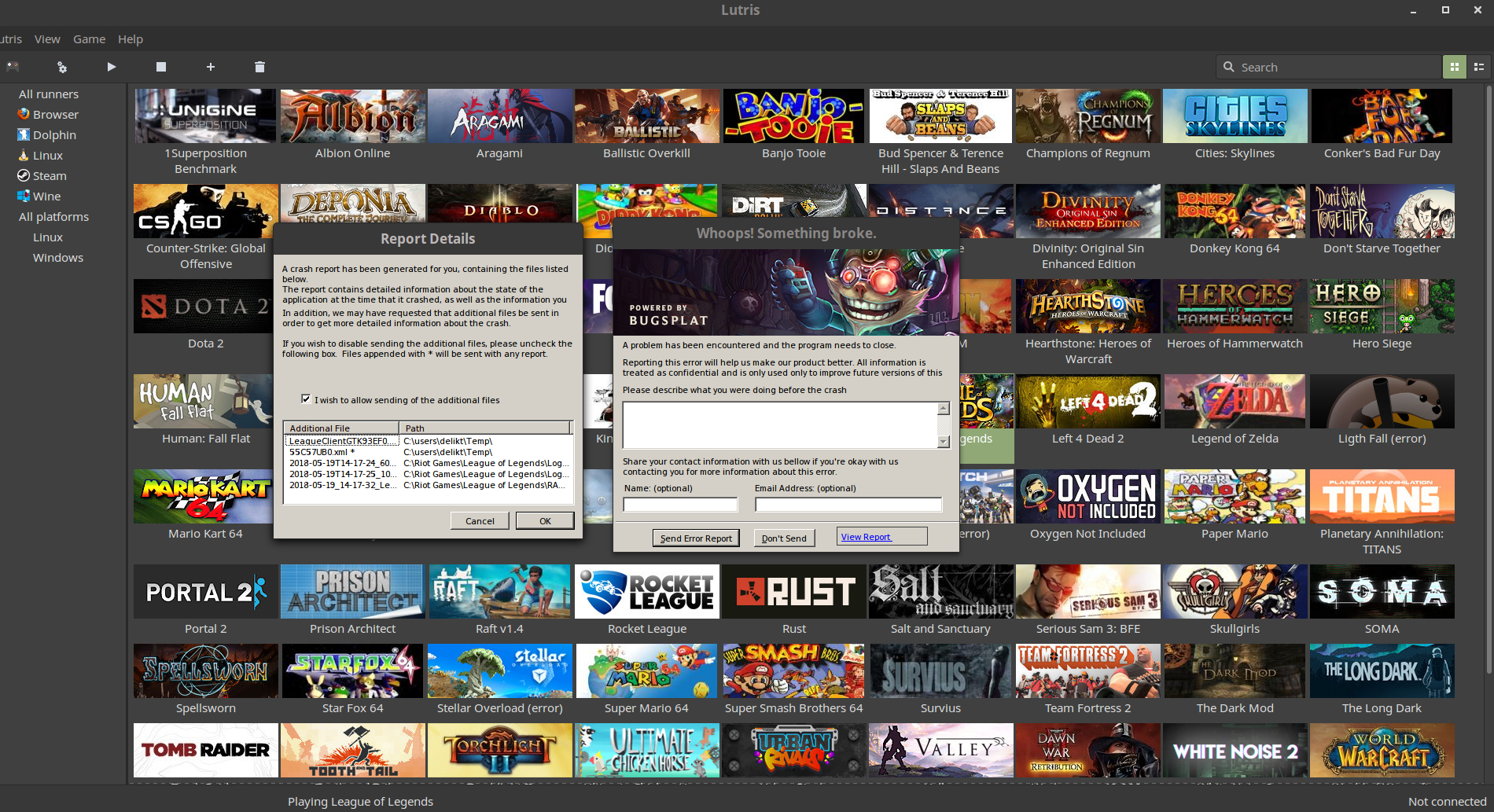
Task: Click the Email Address optional field
Action: [x=848, y=505]
